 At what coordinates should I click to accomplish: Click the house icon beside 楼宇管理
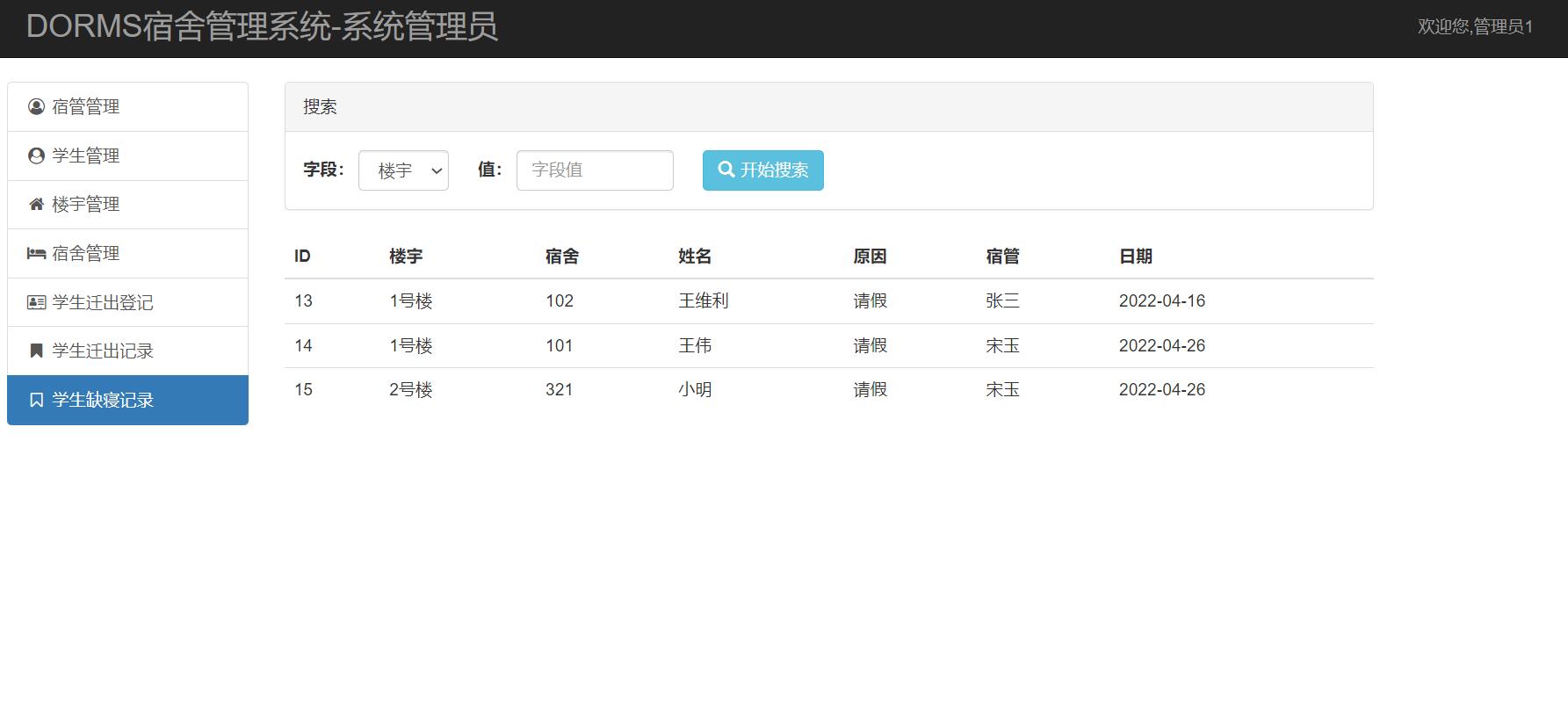[36, 204]
